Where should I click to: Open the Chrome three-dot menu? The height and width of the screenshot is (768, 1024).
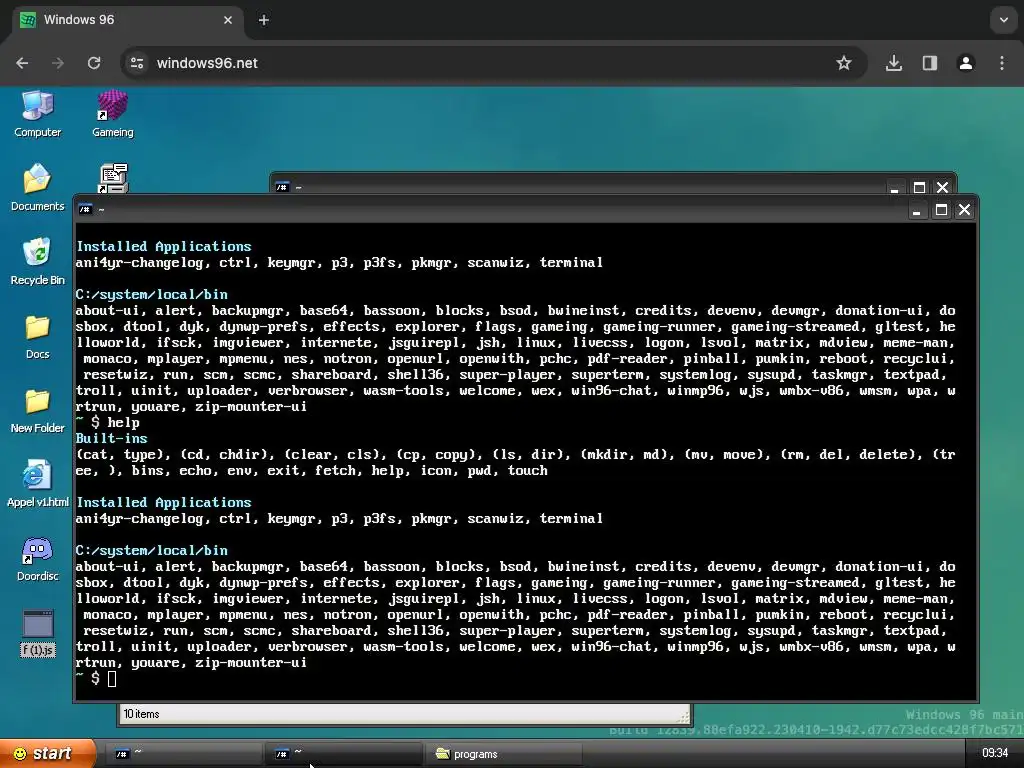coord(1002,63)
